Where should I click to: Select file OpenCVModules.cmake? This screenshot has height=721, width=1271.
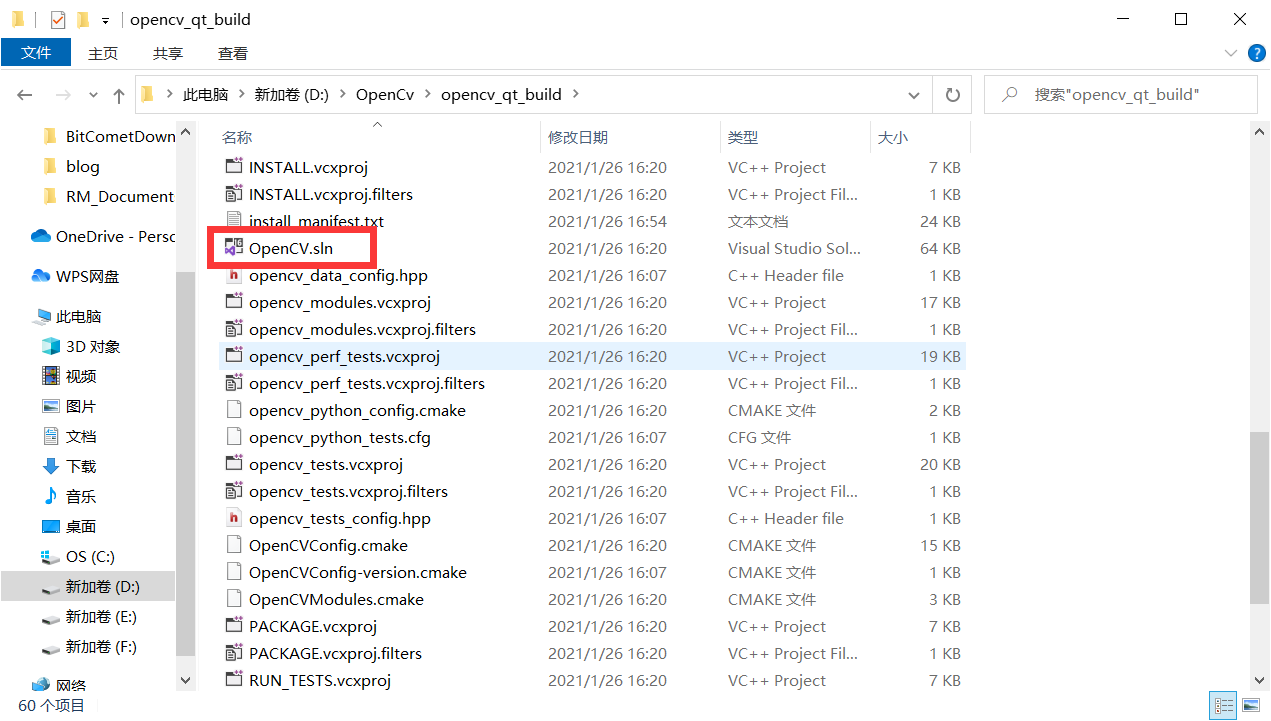coord(592,599)
